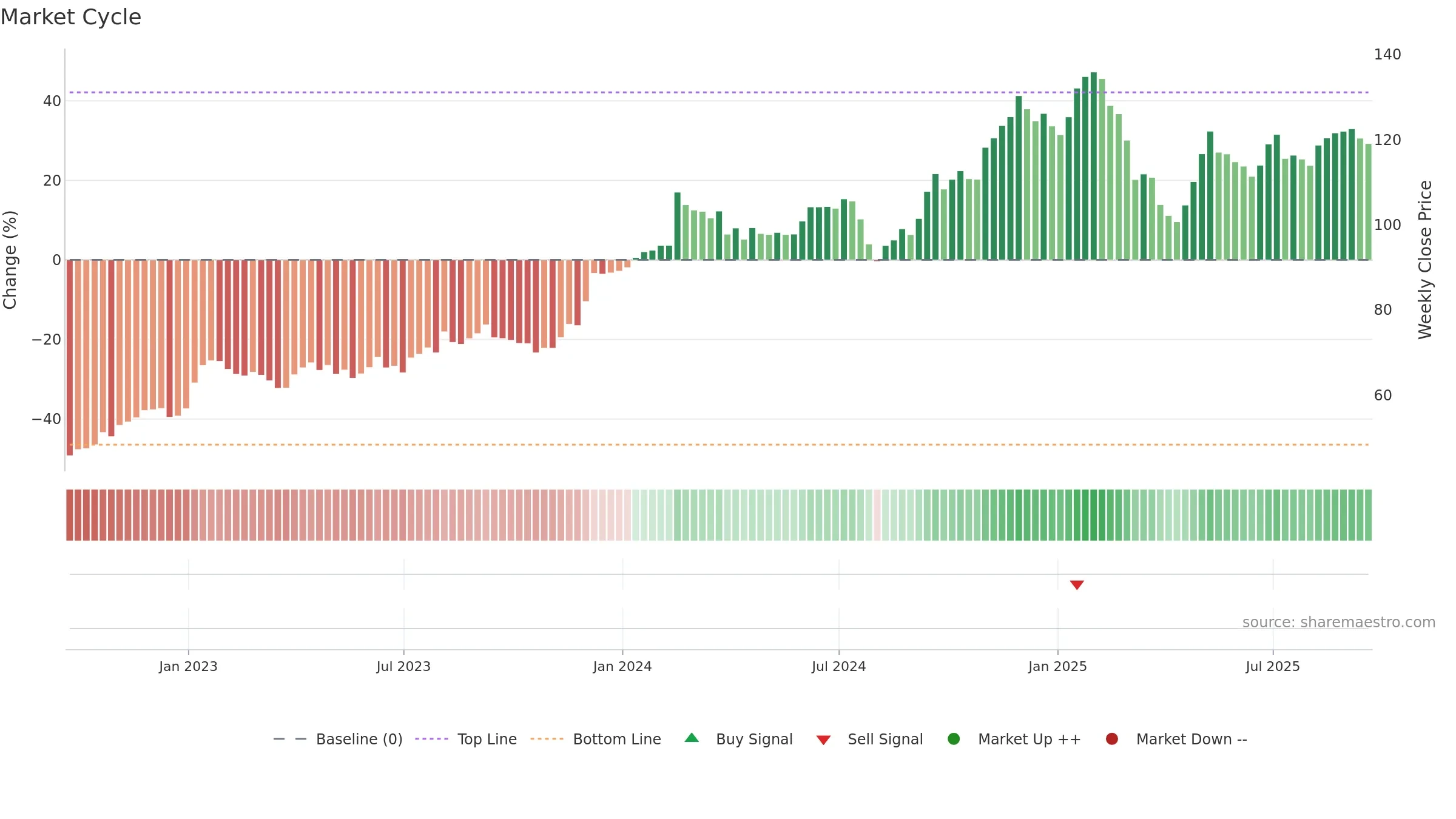Click the 80 tick on price axis
Screen dimensions: 1456x819
(1383, 310)
